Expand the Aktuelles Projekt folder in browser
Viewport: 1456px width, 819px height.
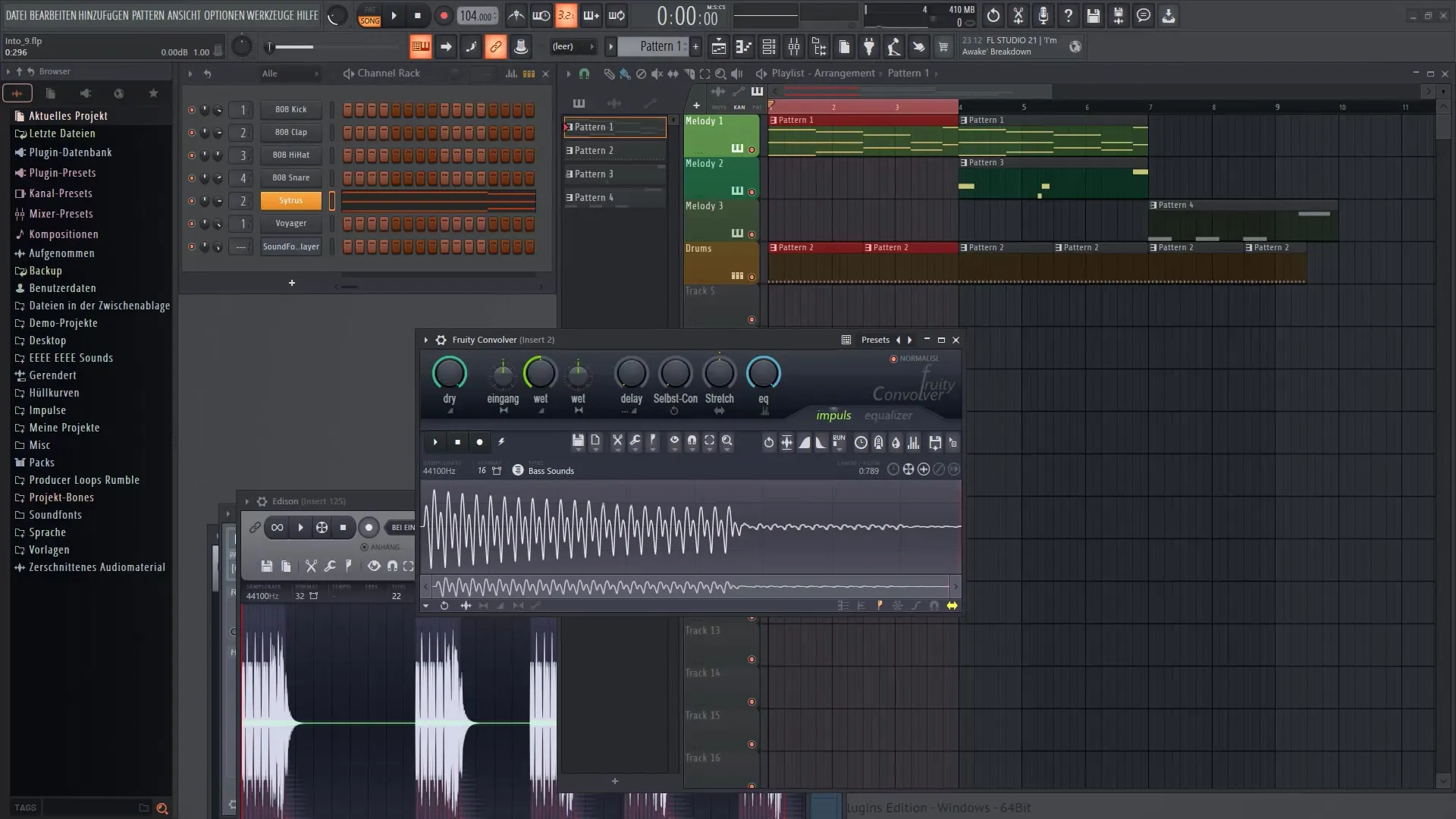coord(67,115)
